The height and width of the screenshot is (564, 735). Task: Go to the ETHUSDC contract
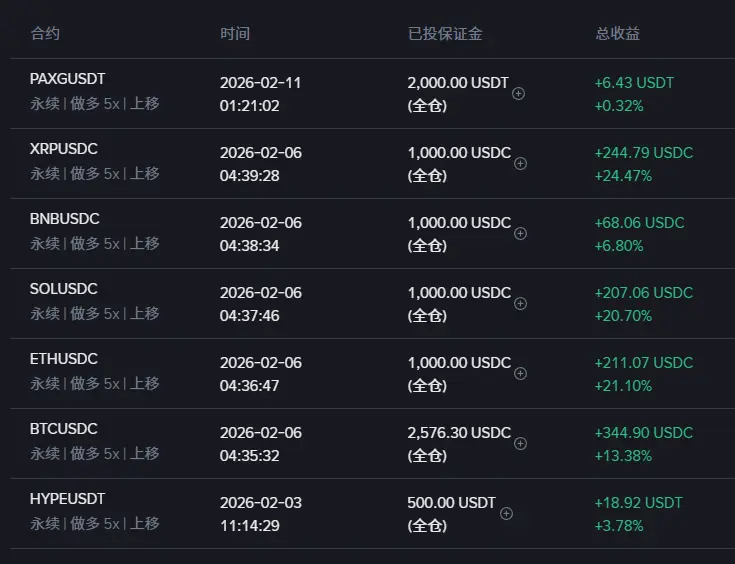tap(64, 359)
